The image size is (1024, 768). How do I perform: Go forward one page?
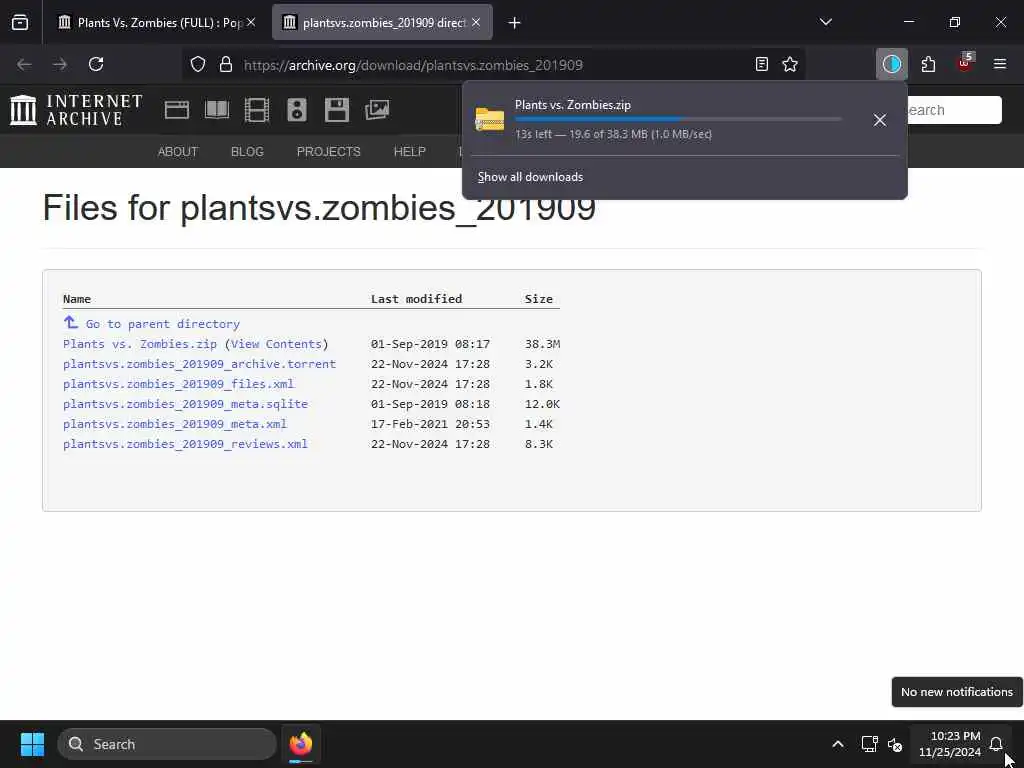click(60, 64)
